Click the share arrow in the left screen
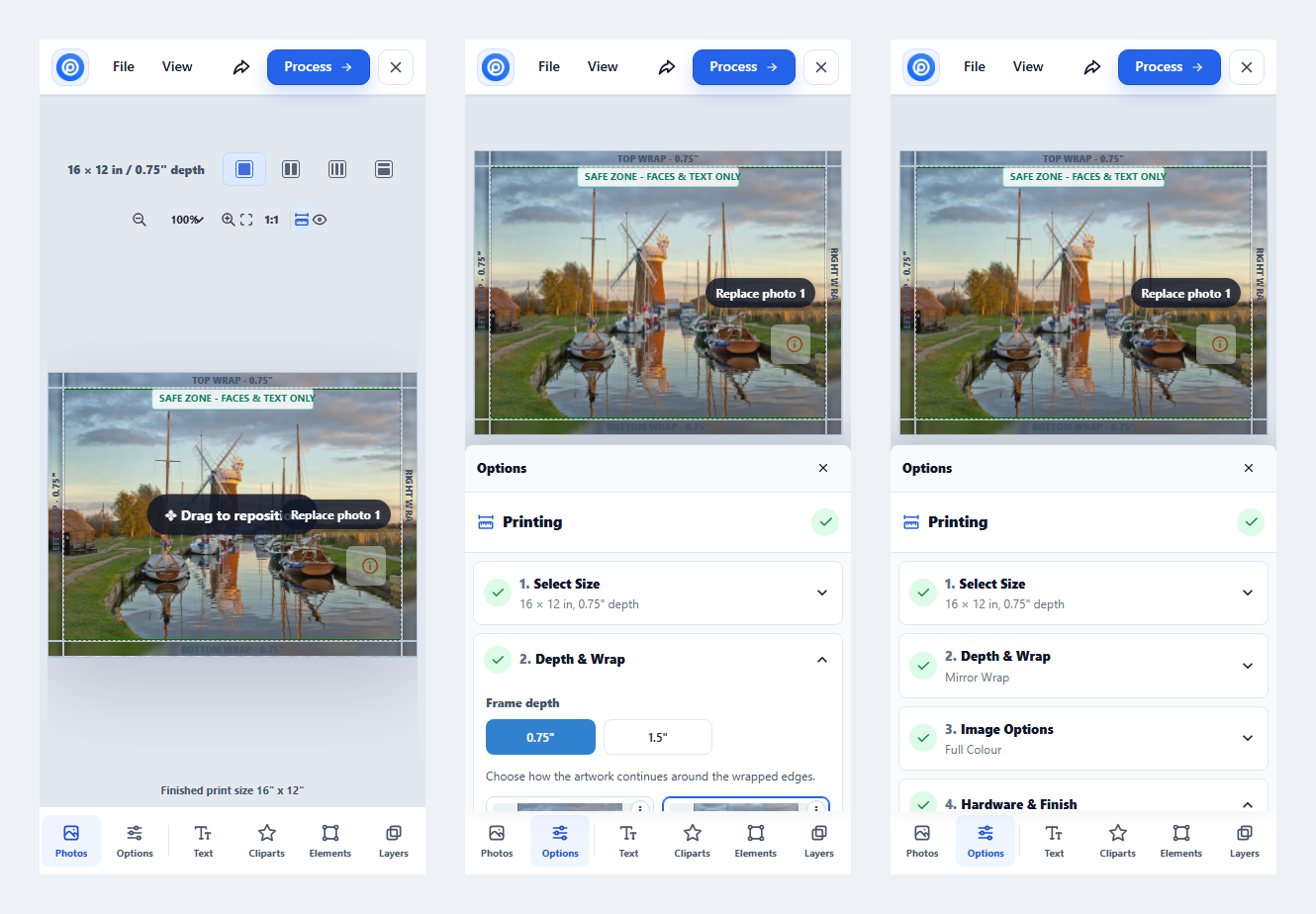1316x914 pixels. click(x=241, y=67)
